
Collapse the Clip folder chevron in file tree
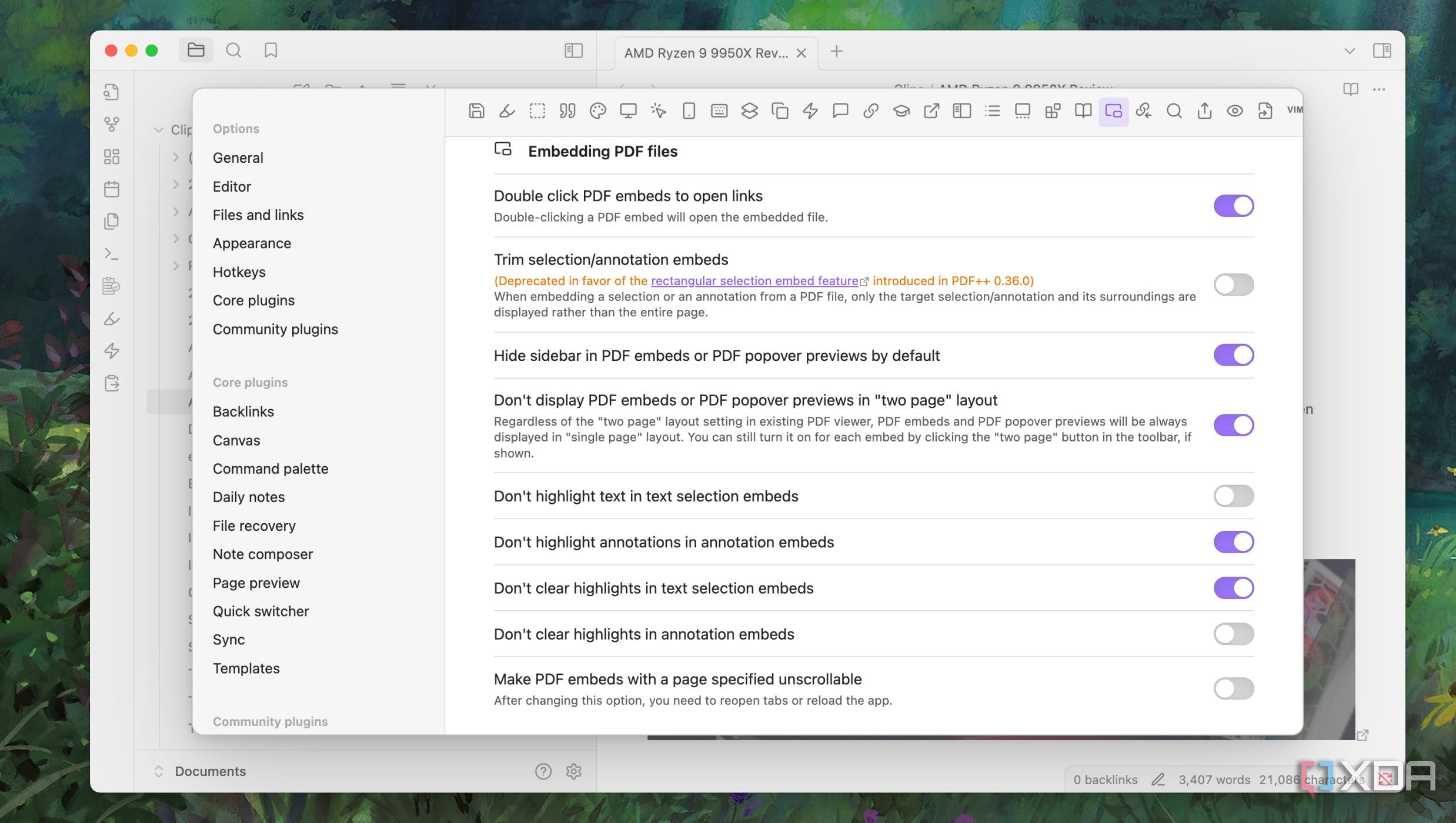click(x=158, y=130)
